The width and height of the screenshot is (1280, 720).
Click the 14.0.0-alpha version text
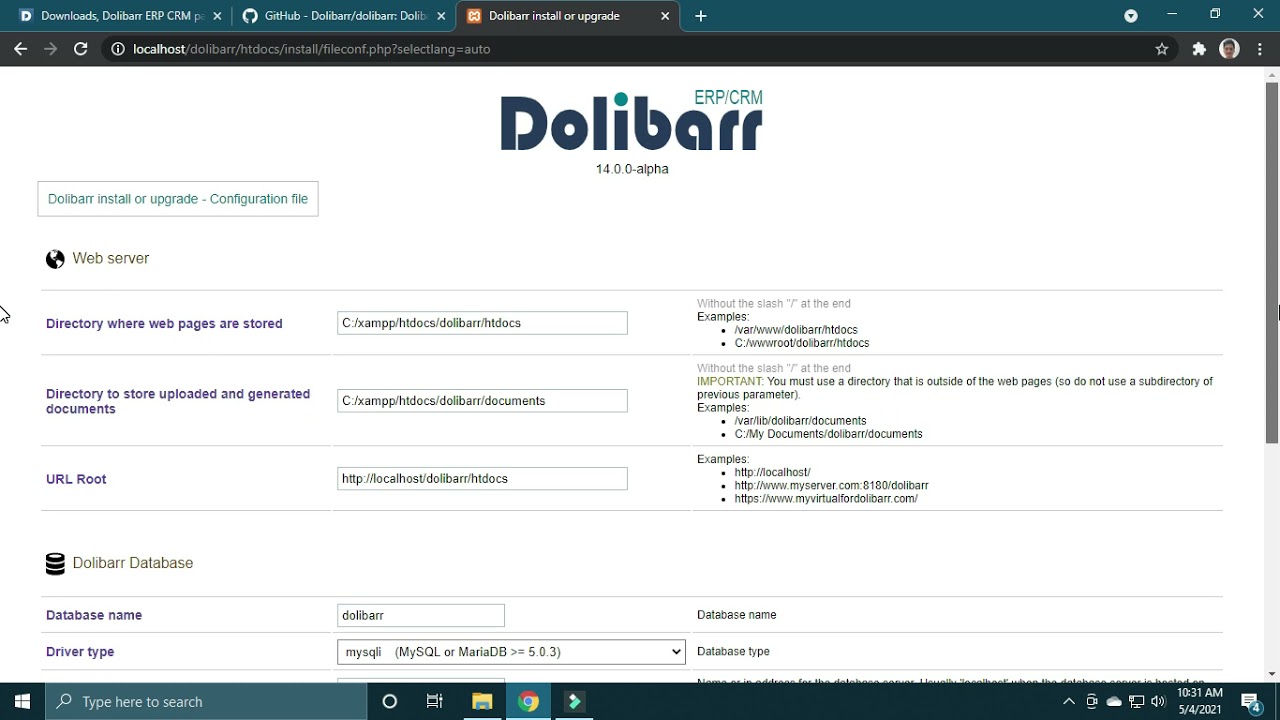coord(632,169)
